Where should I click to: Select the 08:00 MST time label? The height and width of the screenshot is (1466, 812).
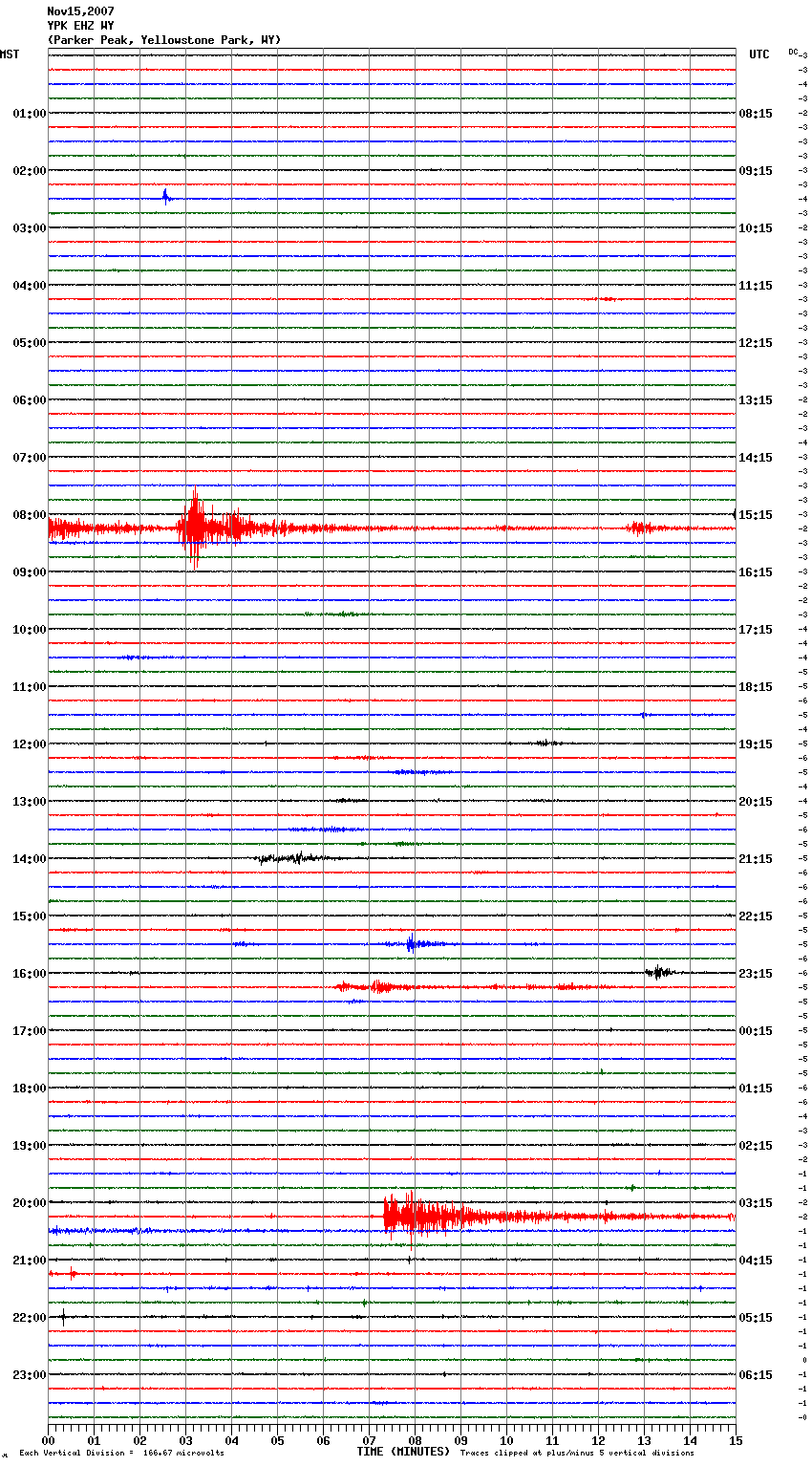tap(30, 515)
